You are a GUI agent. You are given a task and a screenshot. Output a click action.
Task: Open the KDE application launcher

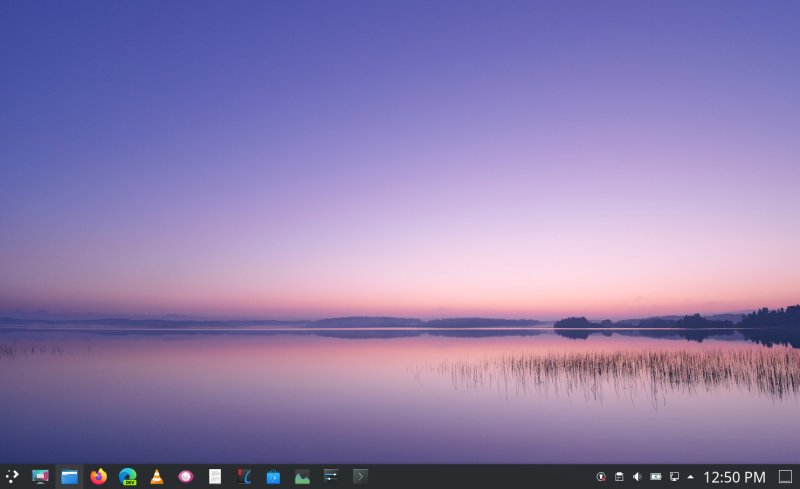pos(12,477)
